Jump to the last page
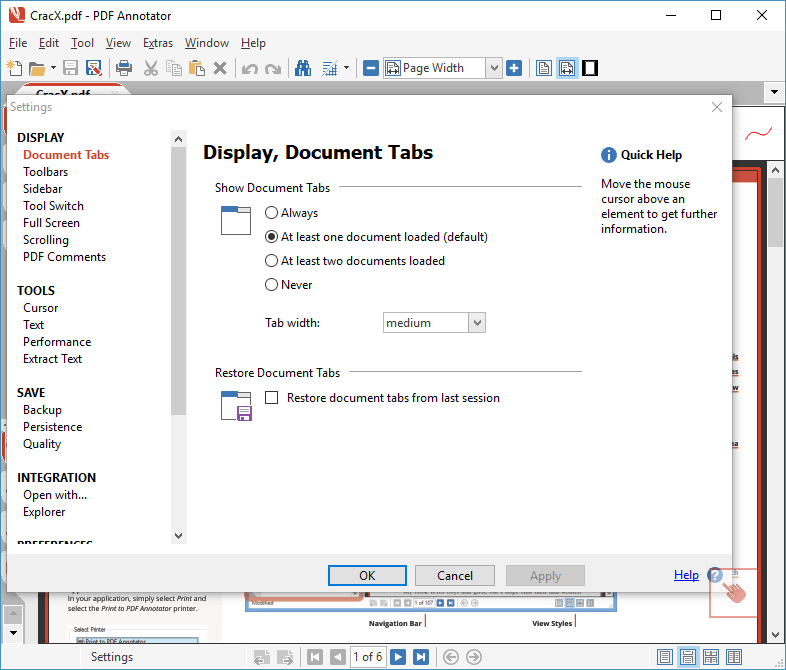Screen dimensions: 786x670 (x=421, y=657)
